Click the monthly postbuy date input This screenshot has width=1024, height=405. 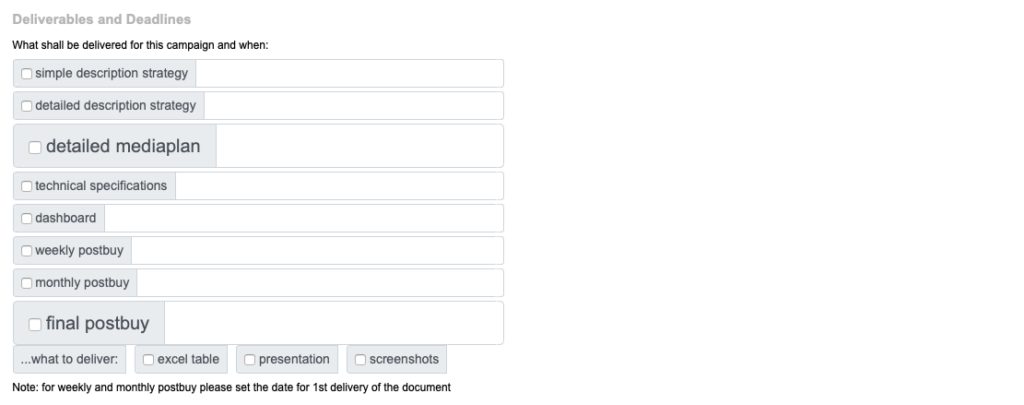(320, 283)
